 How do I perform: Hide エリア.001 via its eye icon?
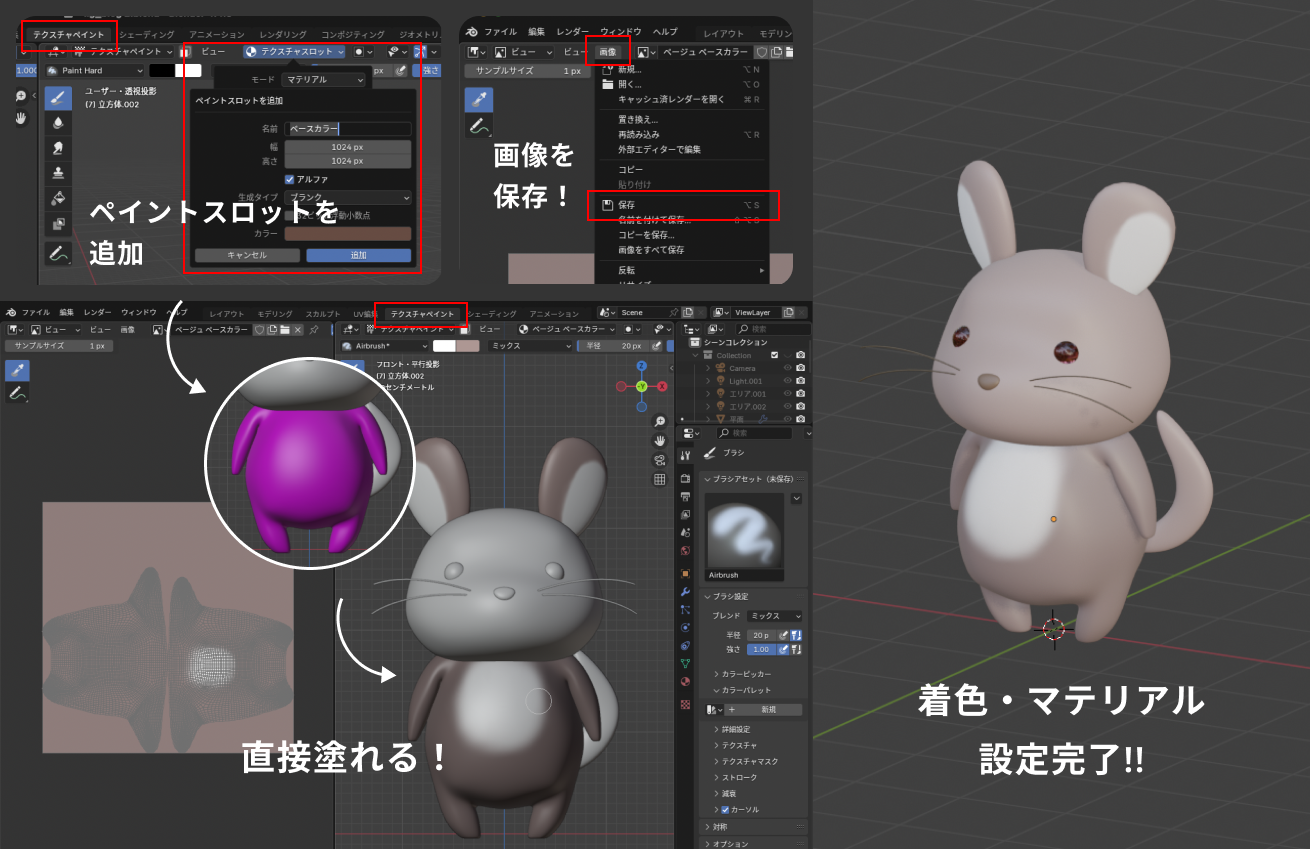[787, 394]
